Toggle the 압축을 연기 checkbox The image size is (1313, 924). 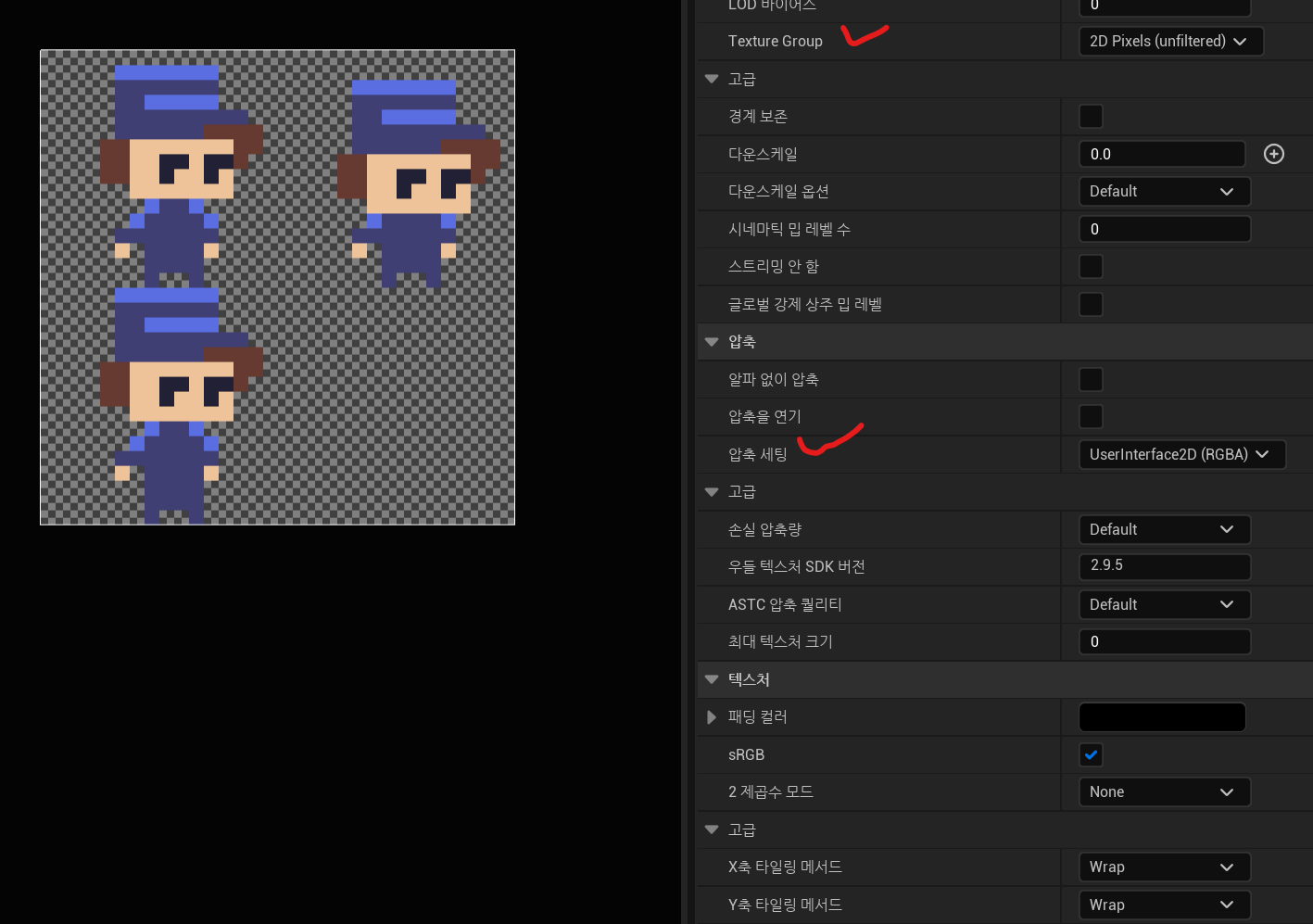tap(1092, 417)
